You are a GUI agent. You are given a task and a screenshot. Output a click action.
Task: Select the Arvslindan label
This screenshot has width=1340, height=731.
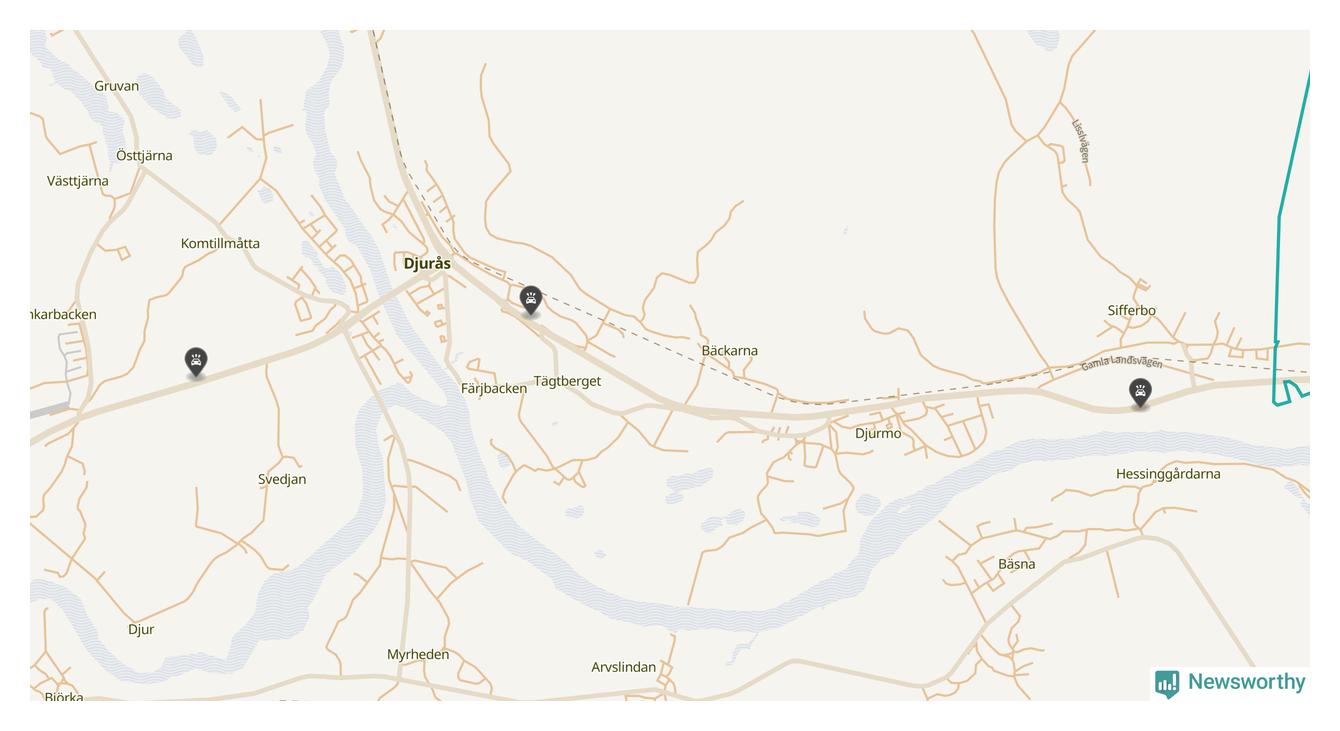click(x=623, y=668)
